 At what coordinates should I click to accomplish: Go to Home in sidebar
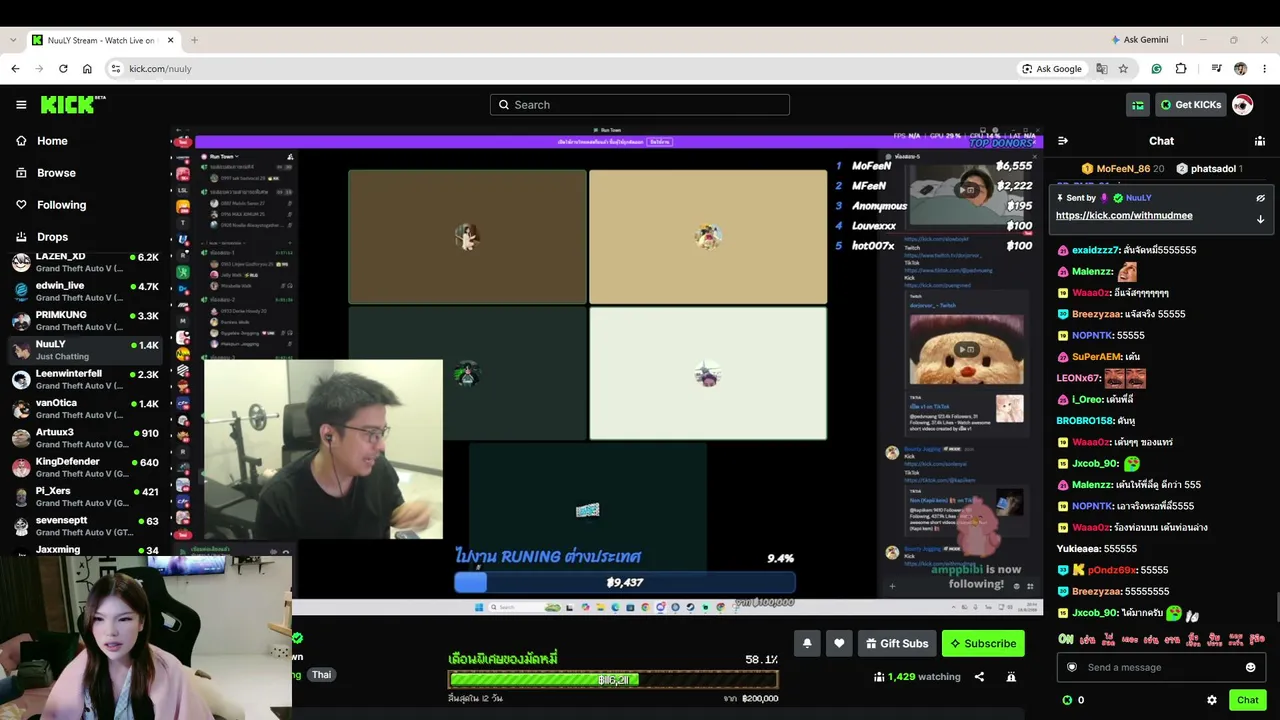tap(52, 141)
